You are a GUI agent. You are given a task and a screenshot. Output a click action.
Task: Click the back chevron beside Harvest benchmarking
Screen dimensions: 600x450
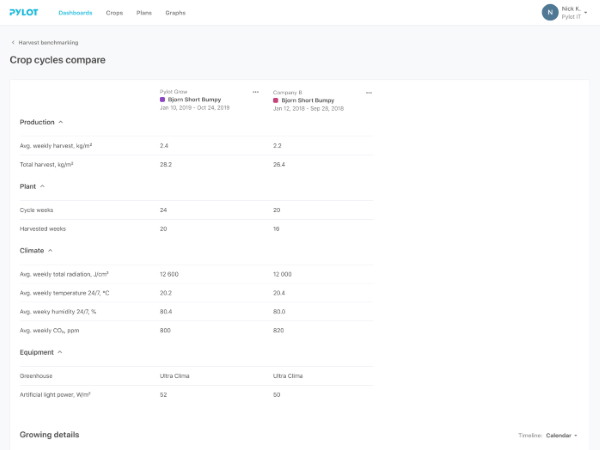tap(13, 43)
